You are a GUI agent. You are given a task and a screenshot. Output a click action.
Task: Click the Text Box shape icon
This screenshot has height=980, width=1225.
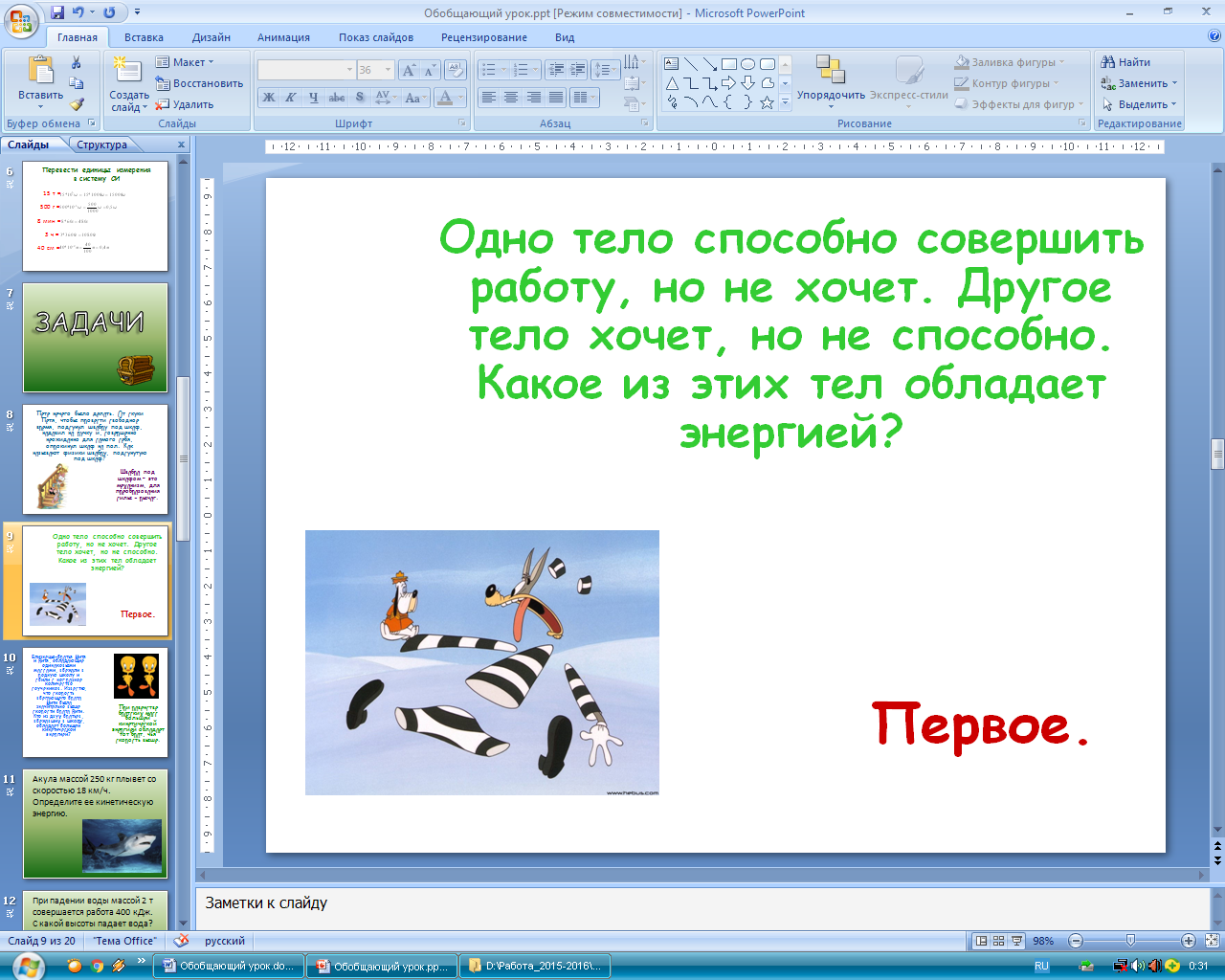point(672,64)
